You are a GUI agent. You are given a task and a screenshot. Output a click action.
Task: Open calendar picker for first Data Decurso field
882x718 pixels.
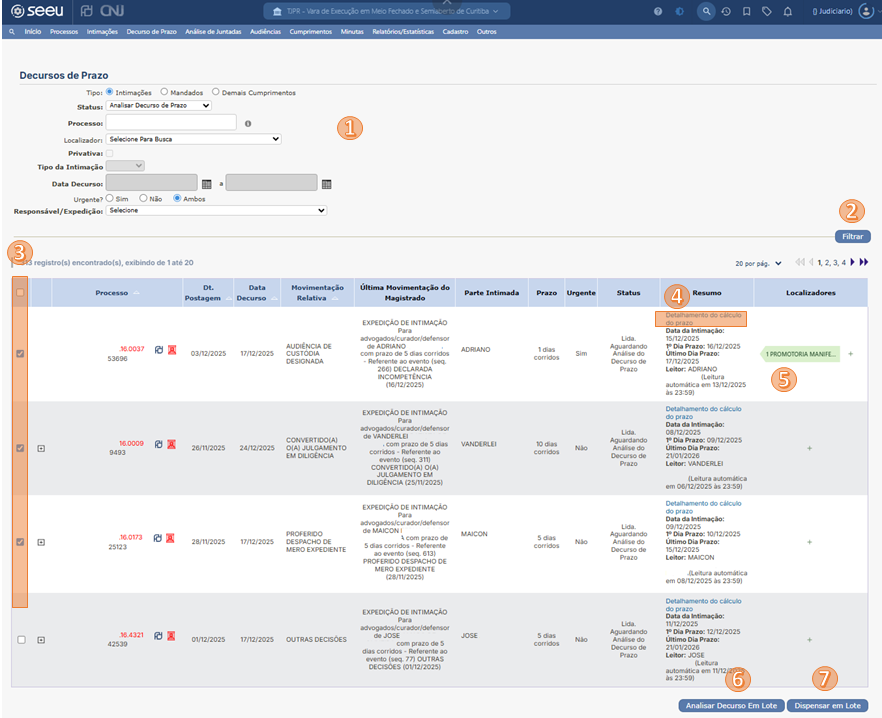click(x=207, y=183)
